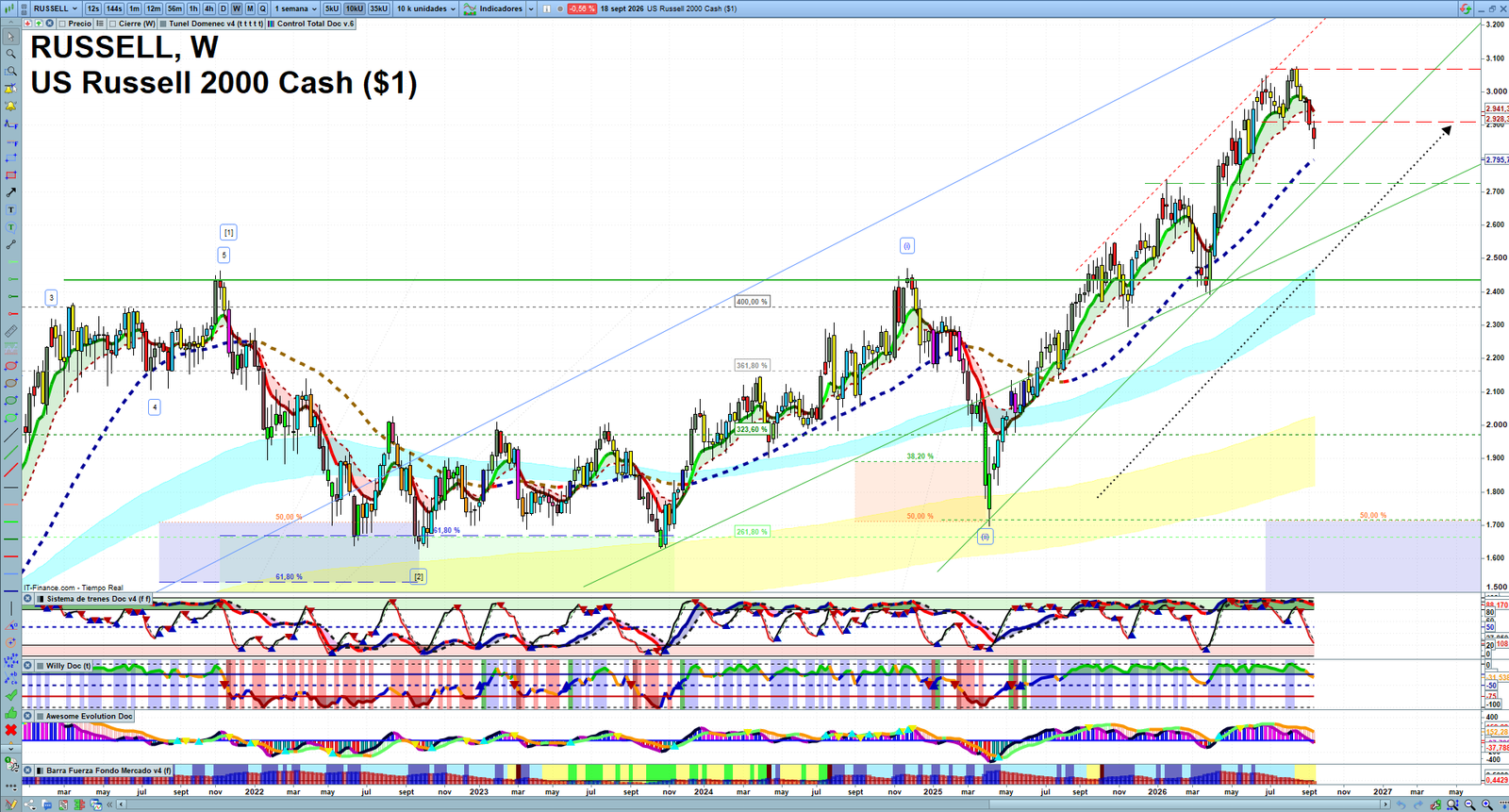This screenshot has height=812, width=1509.
Task: Click the info icon beside Indicadores
Action: click(x=546, y=8)
